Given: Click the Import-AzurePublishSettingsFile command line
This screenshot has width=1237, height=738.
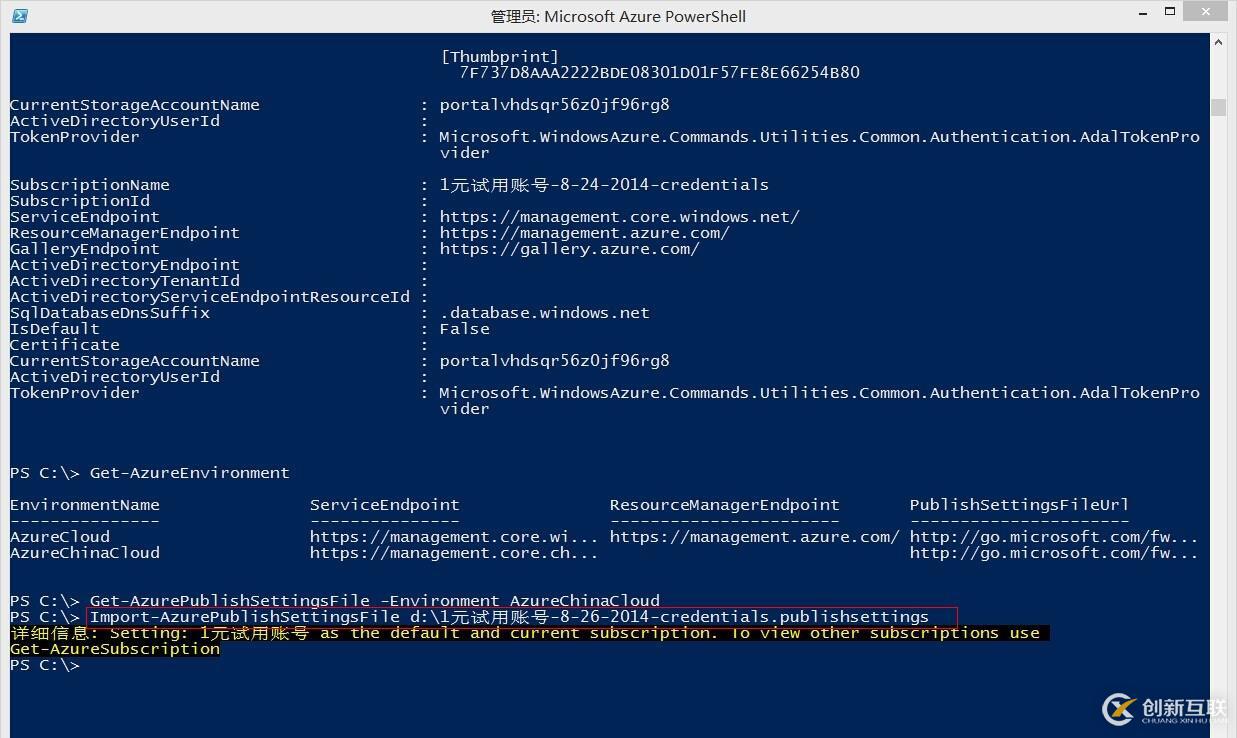Looking at the screenshot, I should (509, 617).
